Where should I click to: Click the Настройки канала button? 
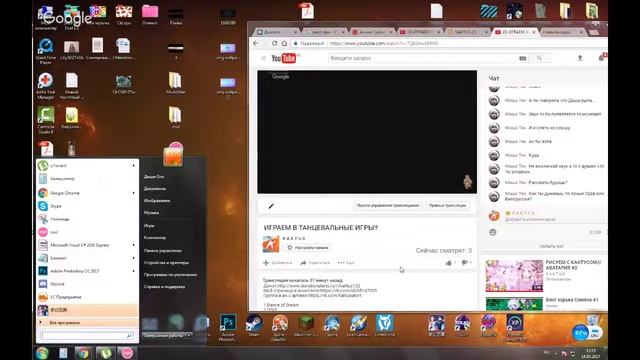[x=308, y=248]
